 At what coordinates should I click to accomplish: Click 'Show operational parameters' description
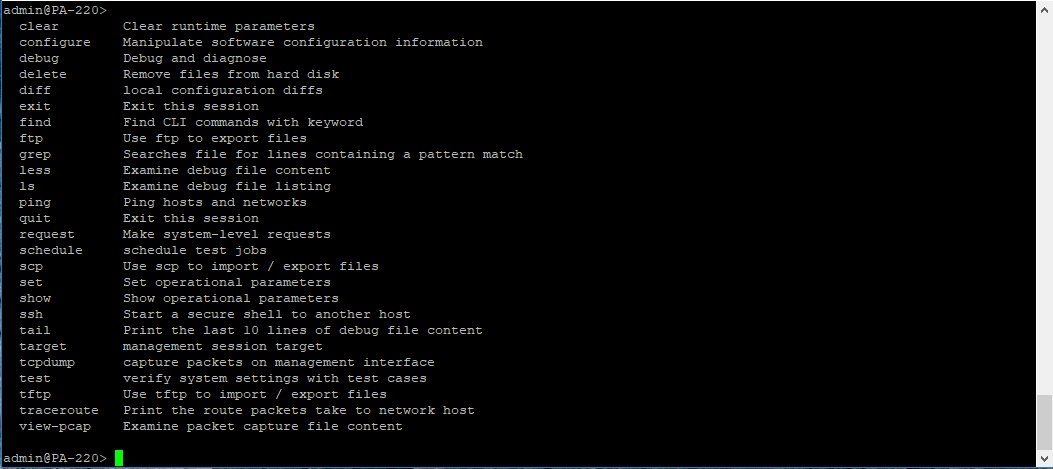click(x=230, y=298)
